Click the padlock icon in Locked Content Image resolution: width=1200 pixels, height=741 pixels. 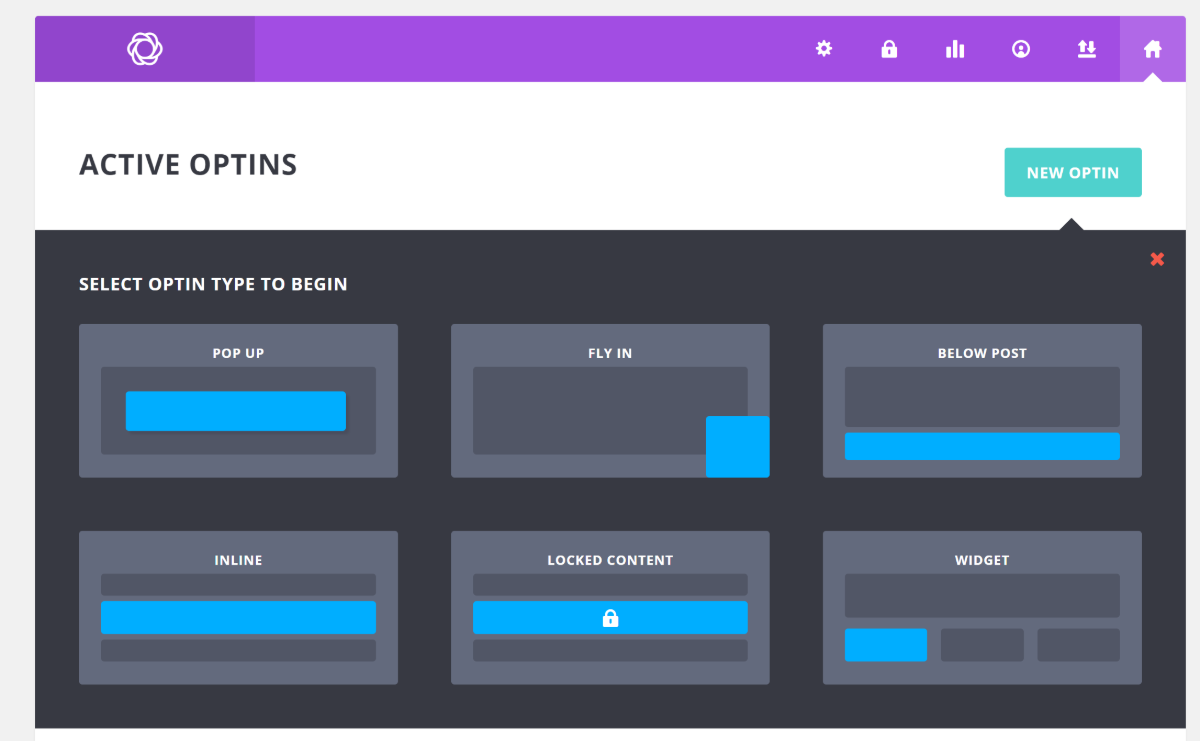tap(610, 618)
